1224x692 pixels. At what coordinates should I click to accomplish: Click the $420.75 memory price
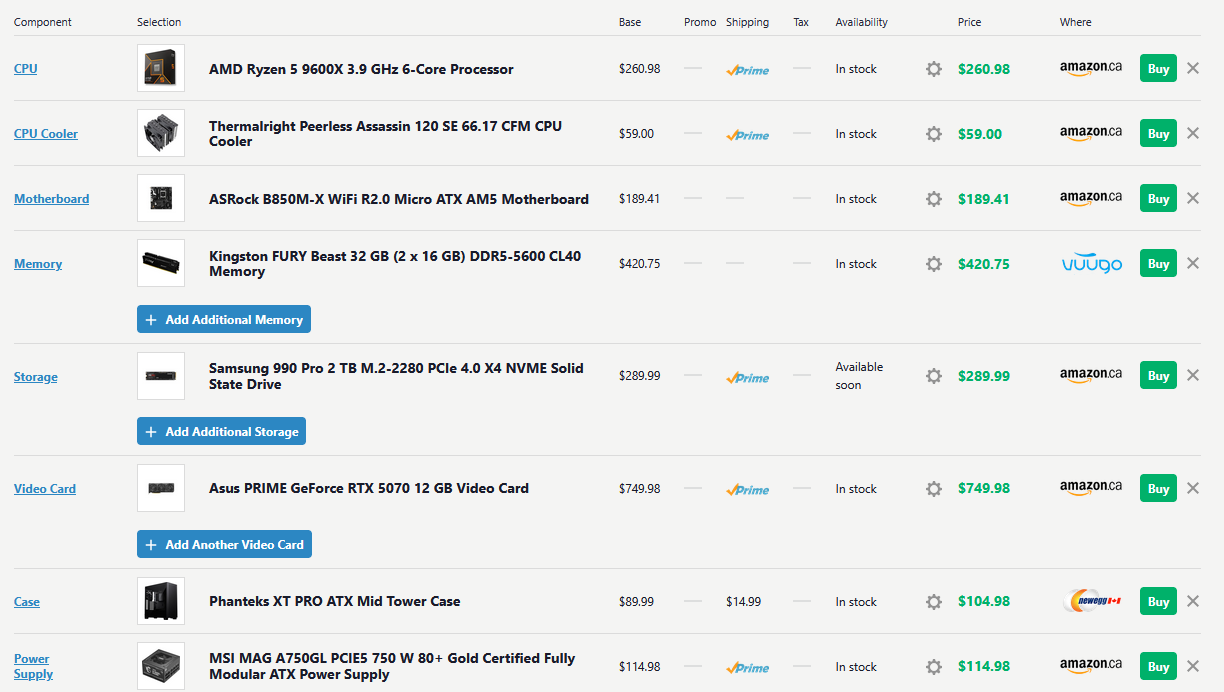(x=984, y=264)
